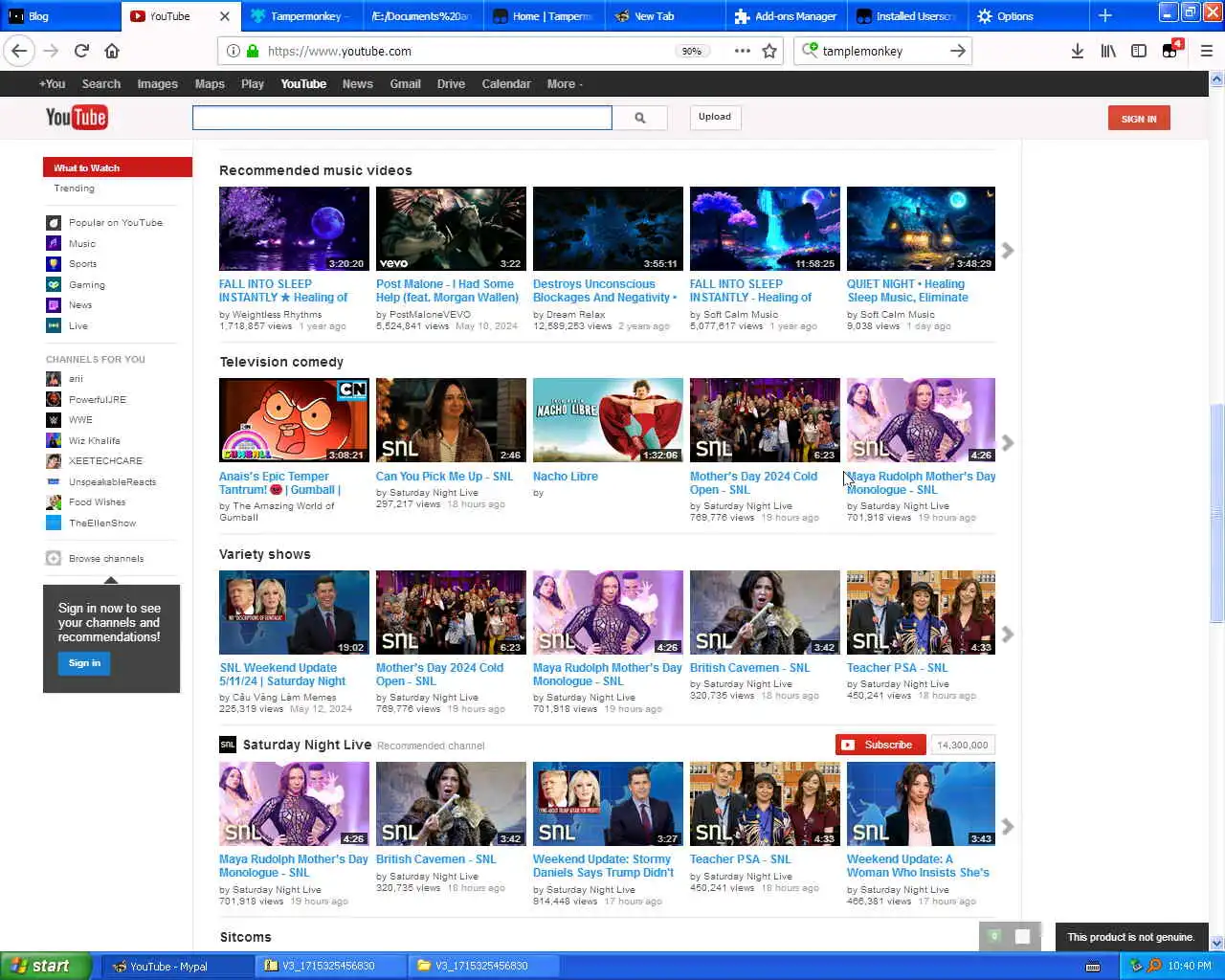
Task: Select Calendar in the Google bar
Action: click(x=506, y=84)
